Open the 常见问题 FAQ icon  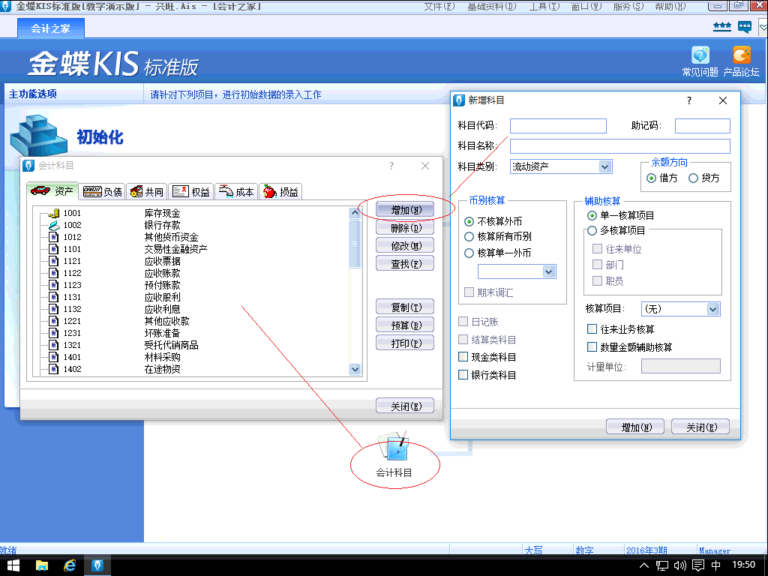point(700,56)
